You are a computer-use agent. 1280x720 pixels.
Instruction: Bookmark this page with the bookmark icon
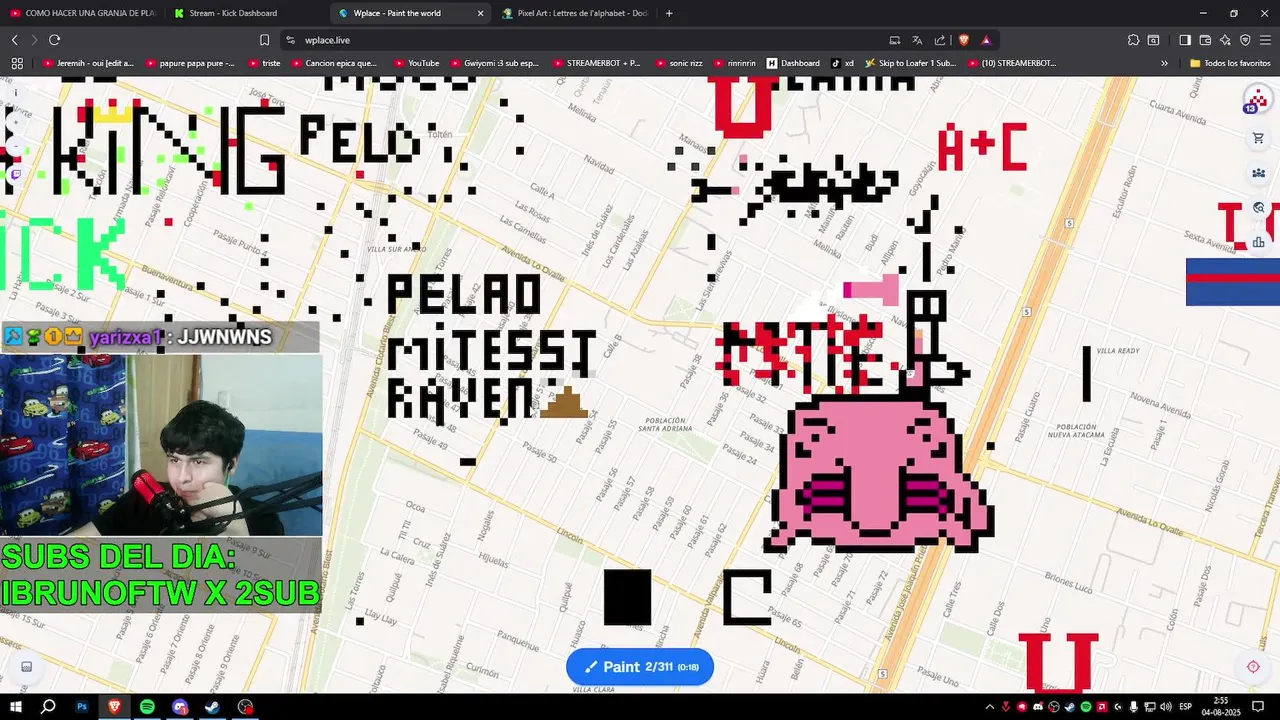264,40
